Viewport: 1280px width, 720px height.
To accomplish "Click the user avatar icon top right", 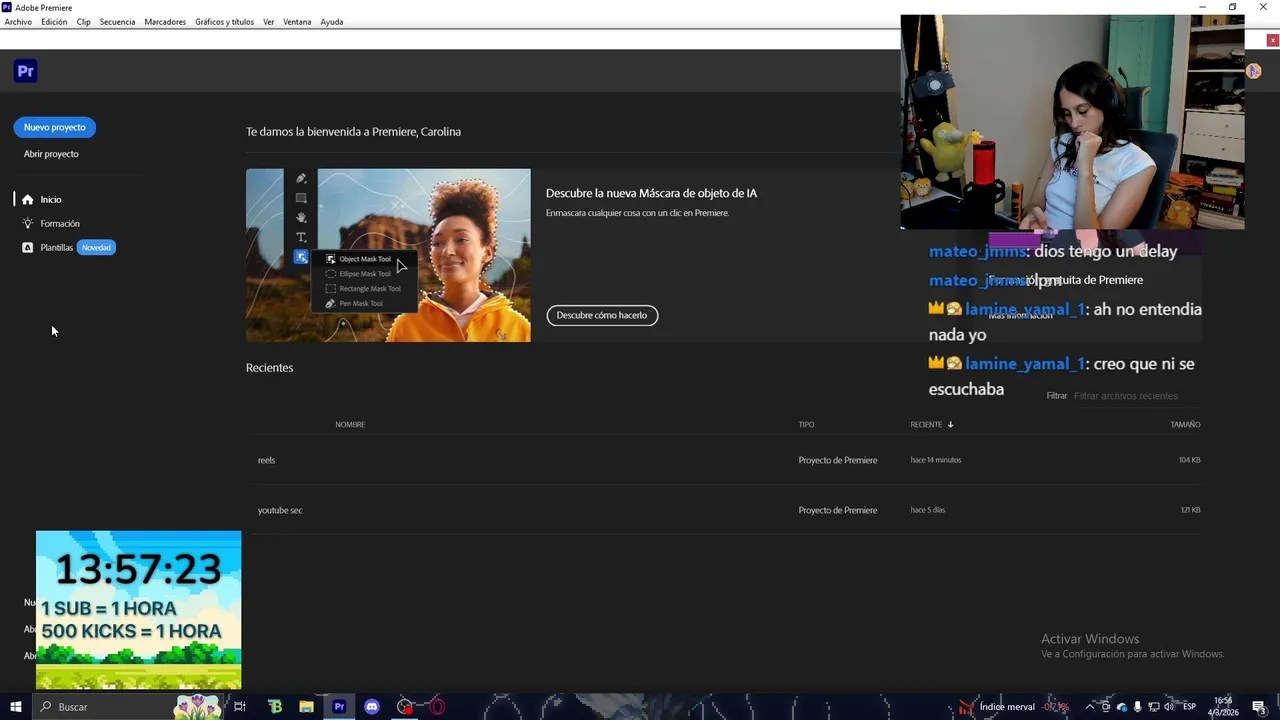I will point(1253,71).
